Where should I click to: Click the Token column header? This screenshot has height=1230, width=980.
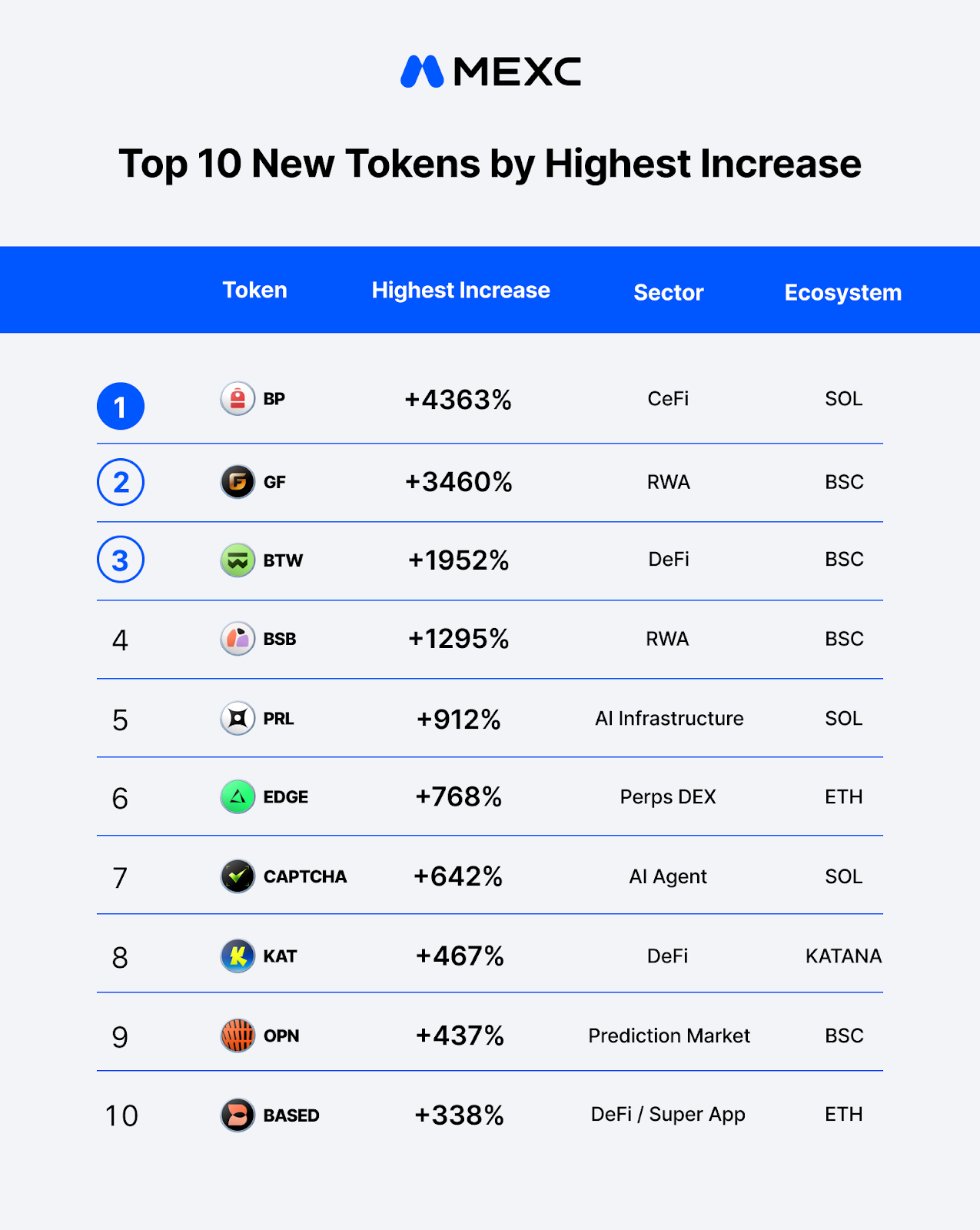click(254, 291)
